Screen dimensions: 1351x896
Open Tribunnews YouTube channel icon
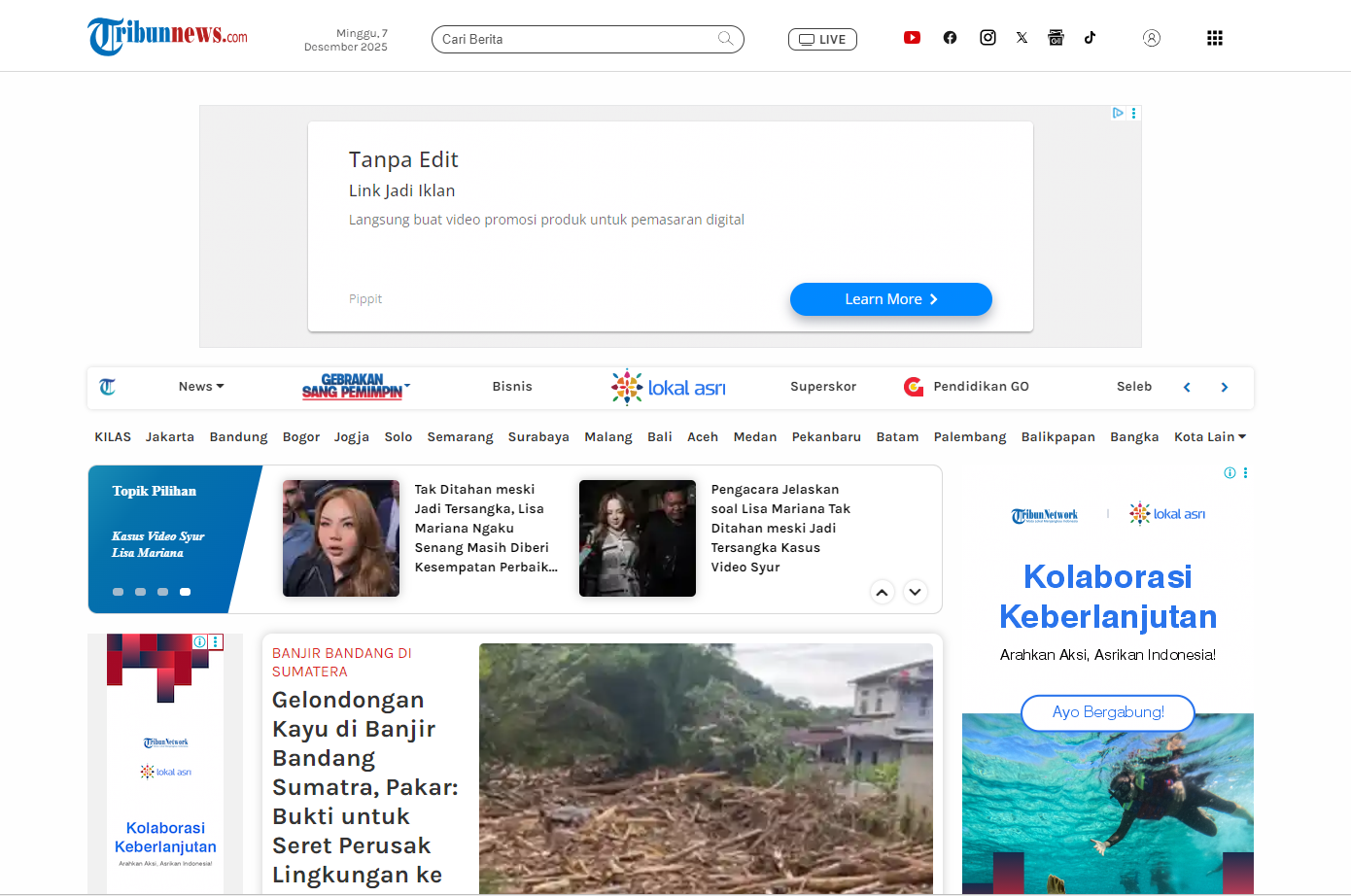tap(912, 37)
